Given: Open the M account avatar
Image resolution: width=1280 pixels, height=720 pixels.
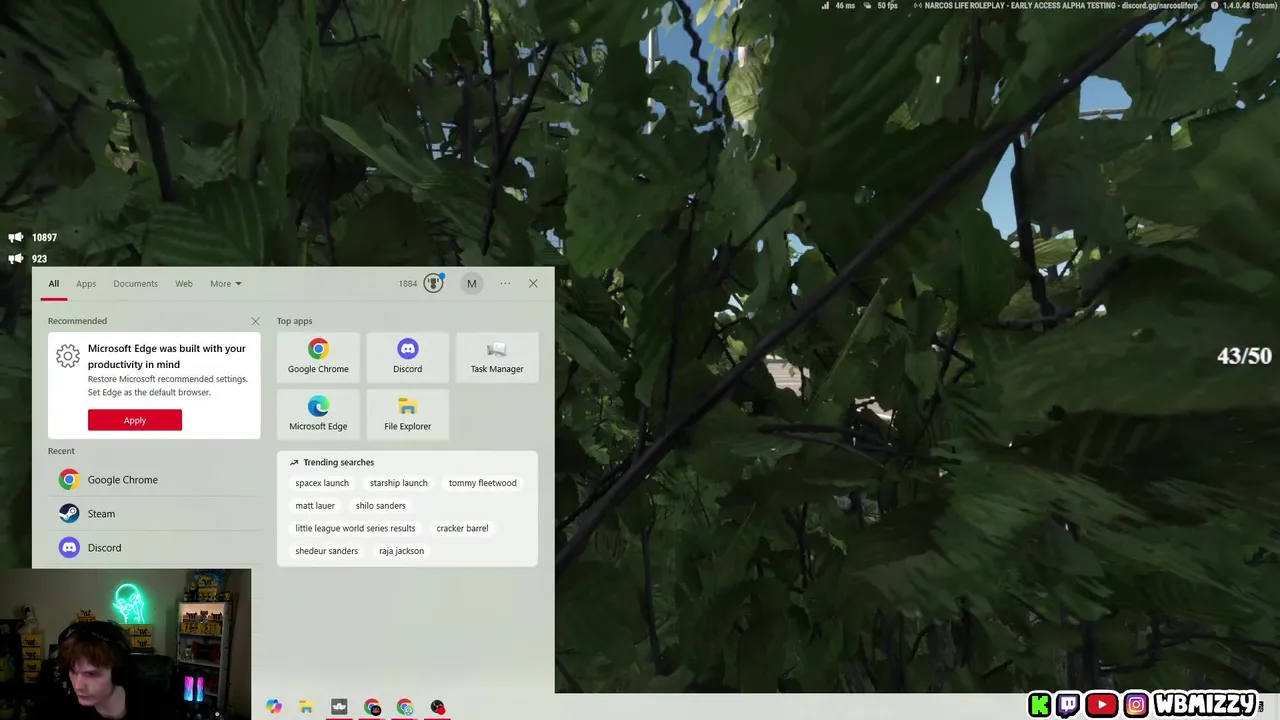Looking at the screenshot, I should pyautogui.click(x=472, y=283).
